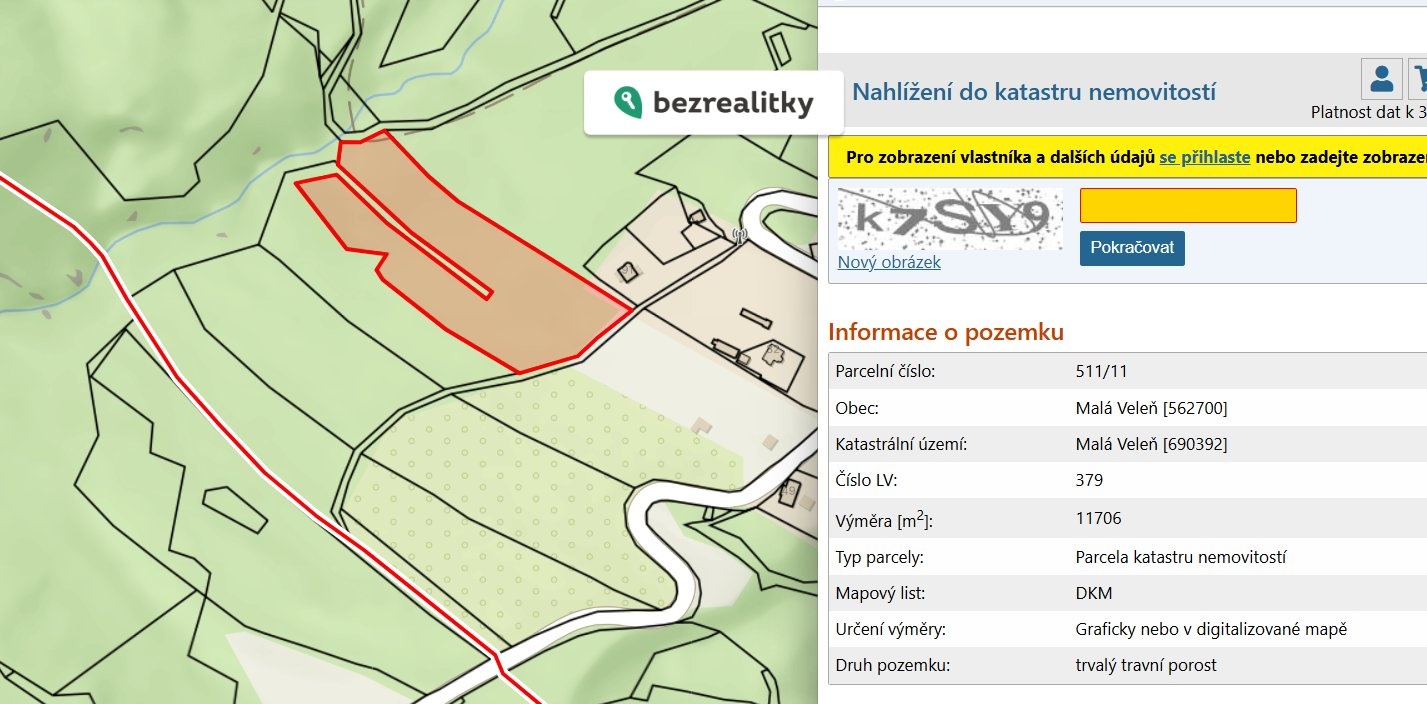Select Mapový list value DKM

click(1094, 593)
